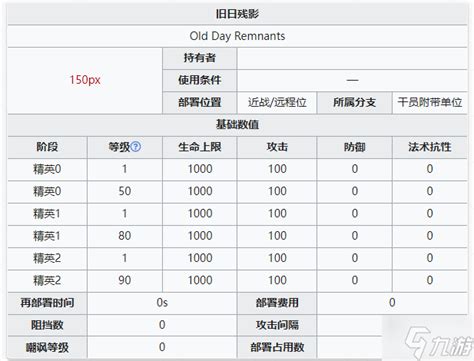The image size is (474, 361).
Task: Select the Old Day Remnants subtitle
Action: tap(237, 36)
